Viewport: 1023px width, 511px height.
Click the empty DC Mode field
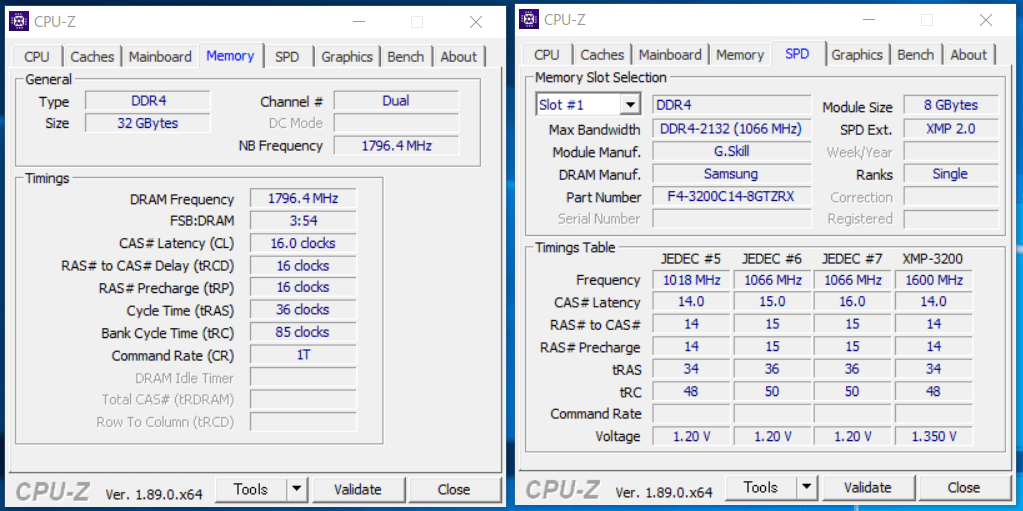tap(396, 123)
